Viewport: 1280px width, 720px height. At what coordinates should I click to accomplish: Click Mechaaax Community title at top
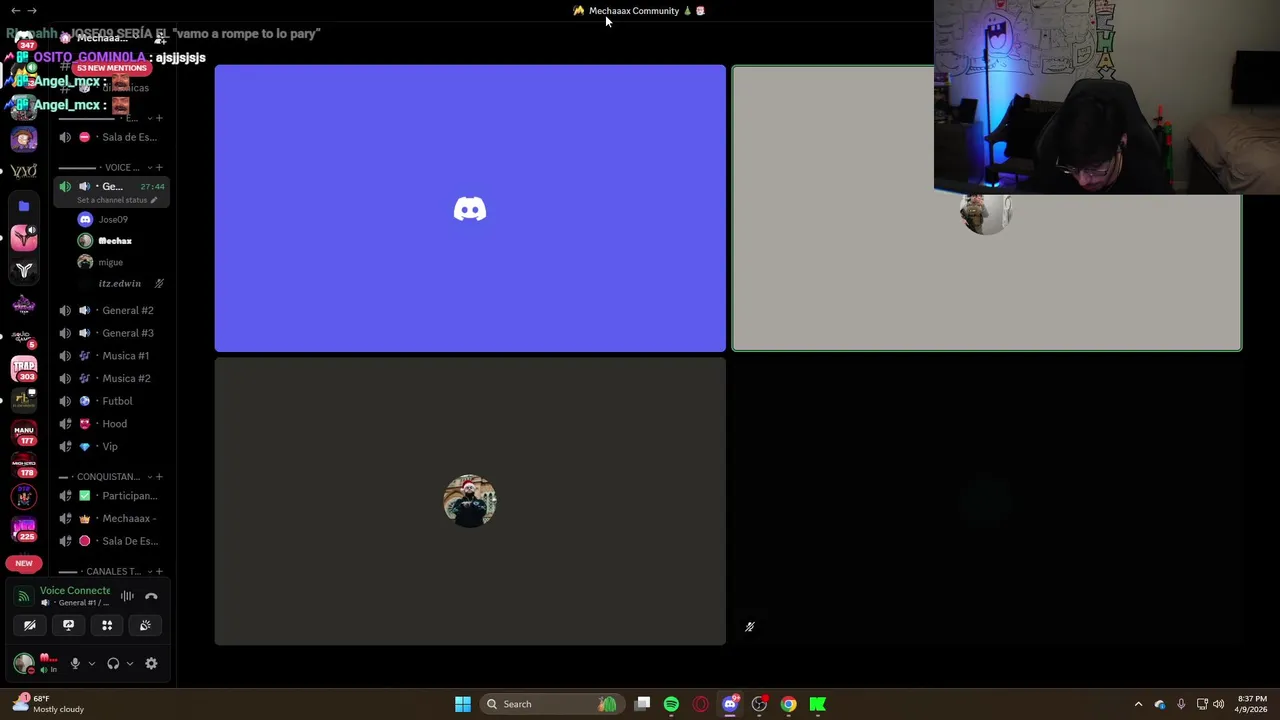[634, 11]
